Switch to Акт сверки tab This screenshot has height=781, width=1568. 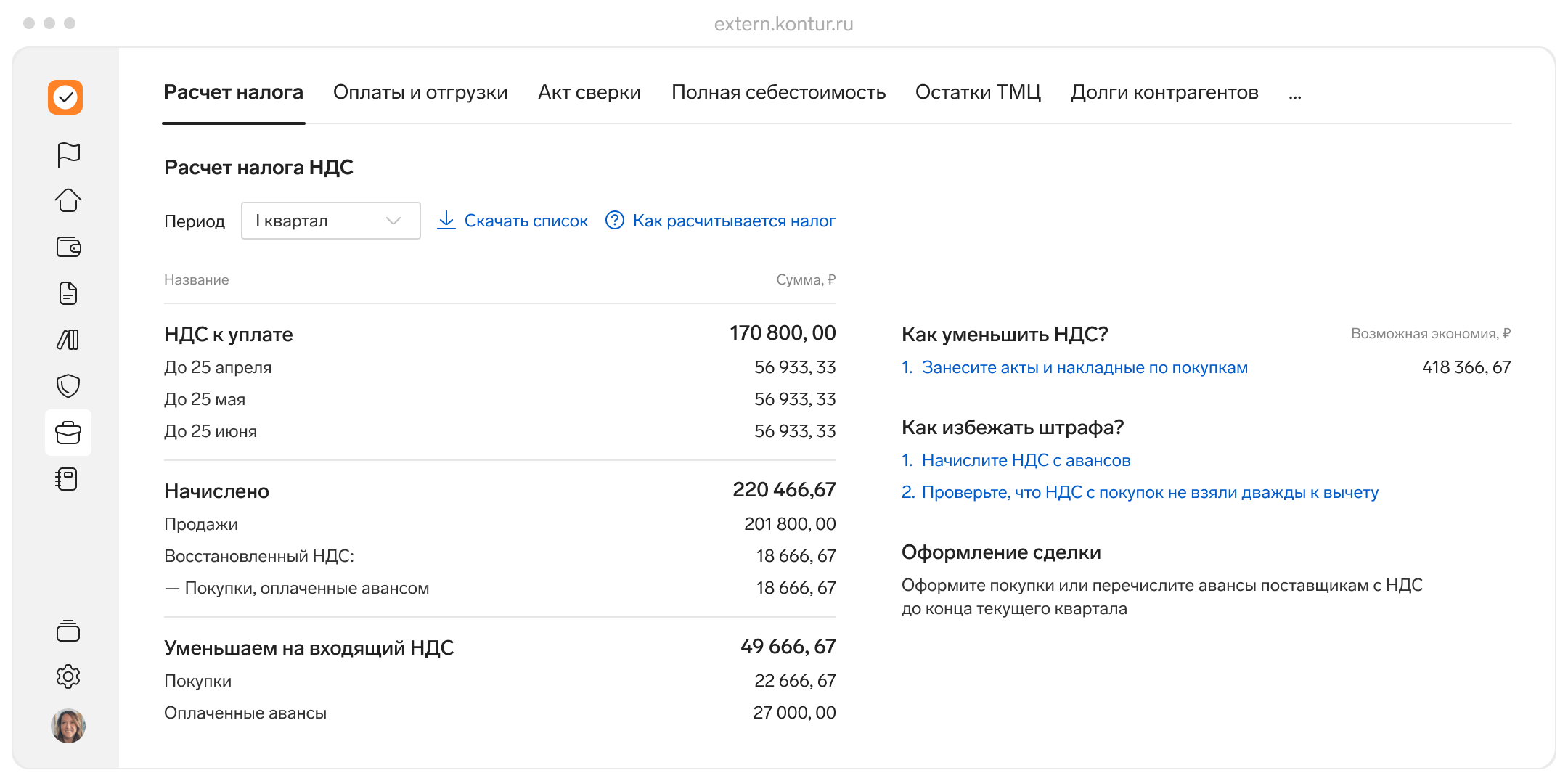tap(589, 93)
